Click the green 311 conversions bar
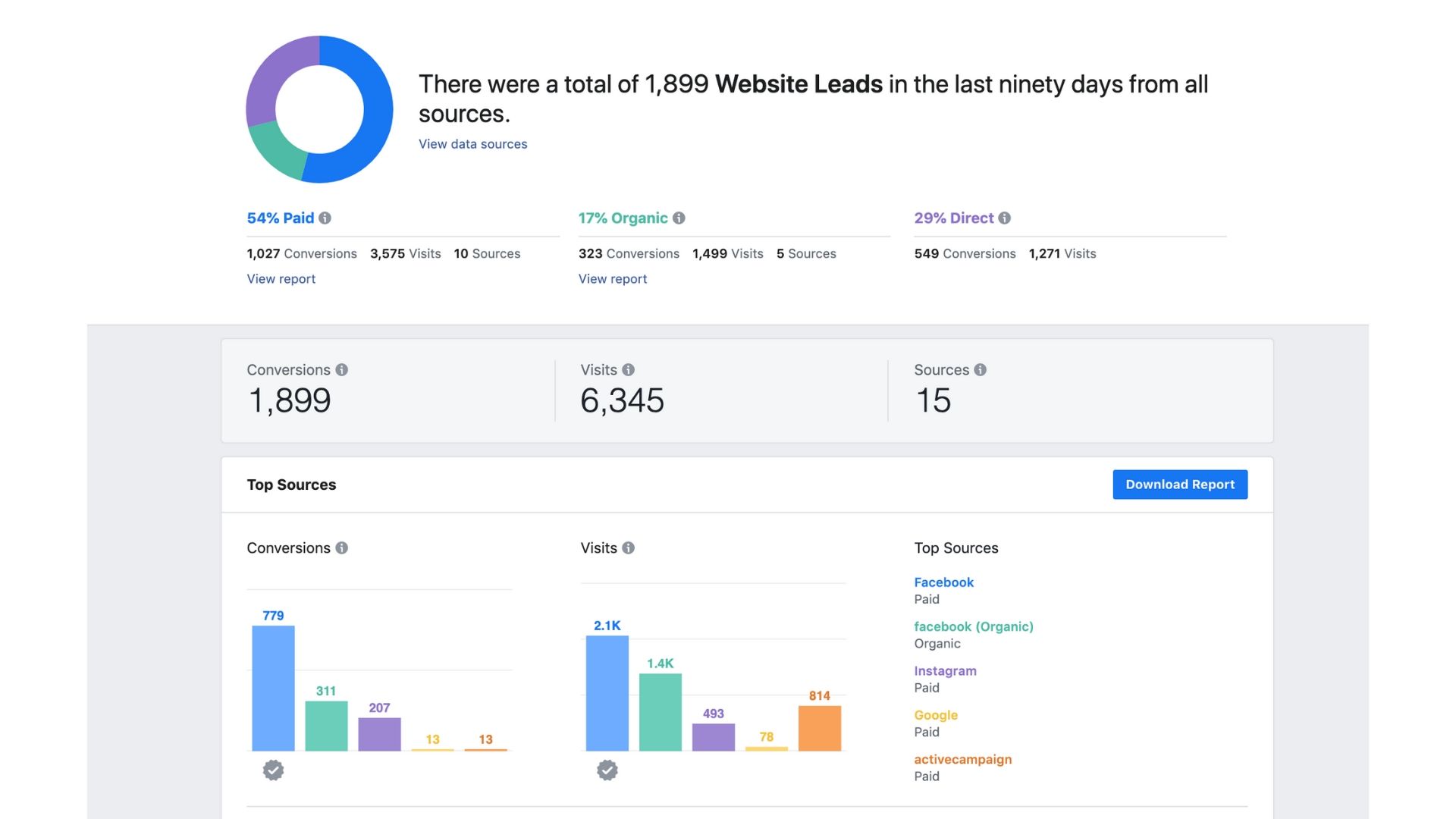The image size is (1456, 819). (x=326, y=726)
